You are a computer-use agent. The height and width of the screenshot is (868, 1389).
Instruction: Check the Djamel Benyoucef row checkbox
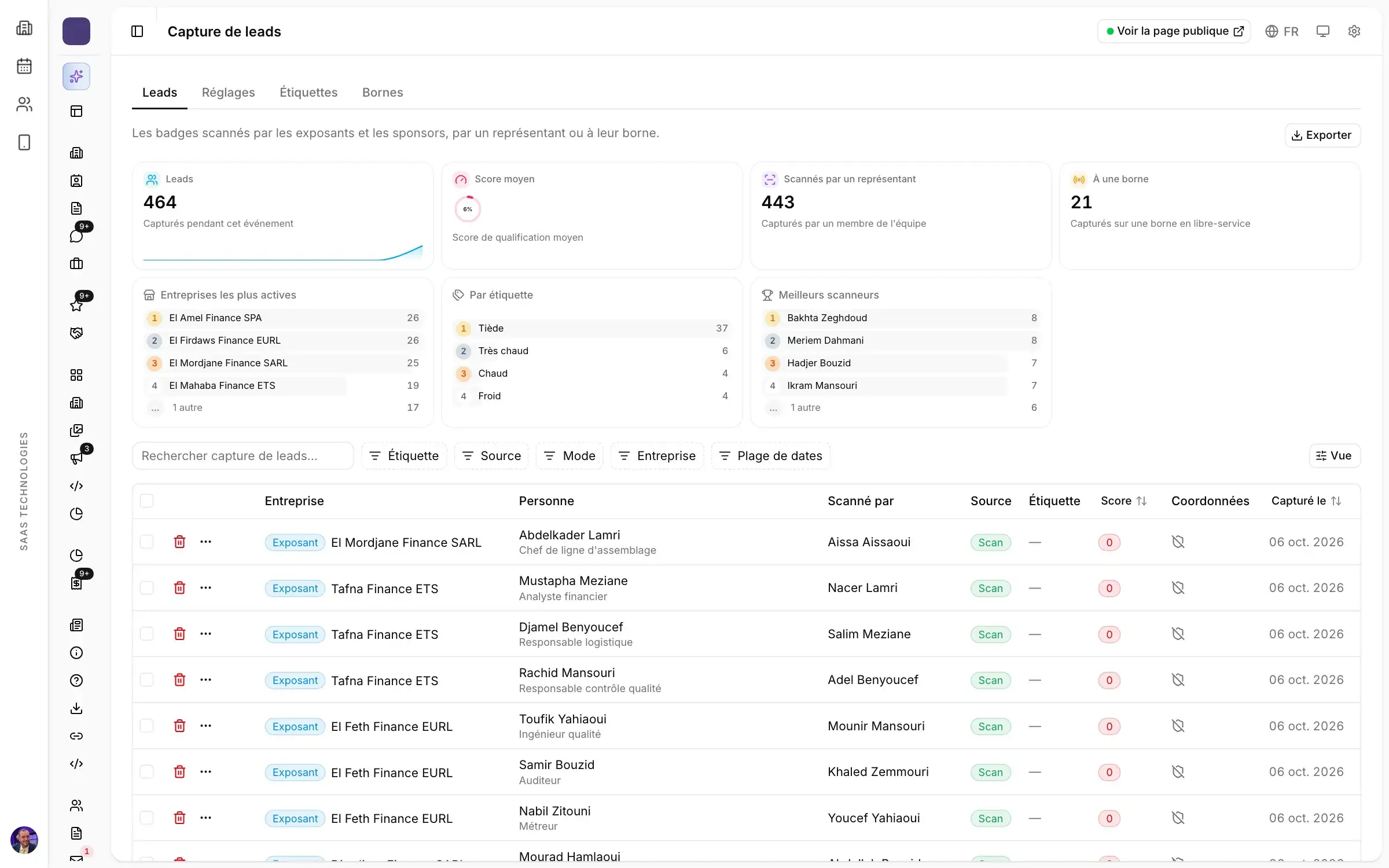click(147, 634)
